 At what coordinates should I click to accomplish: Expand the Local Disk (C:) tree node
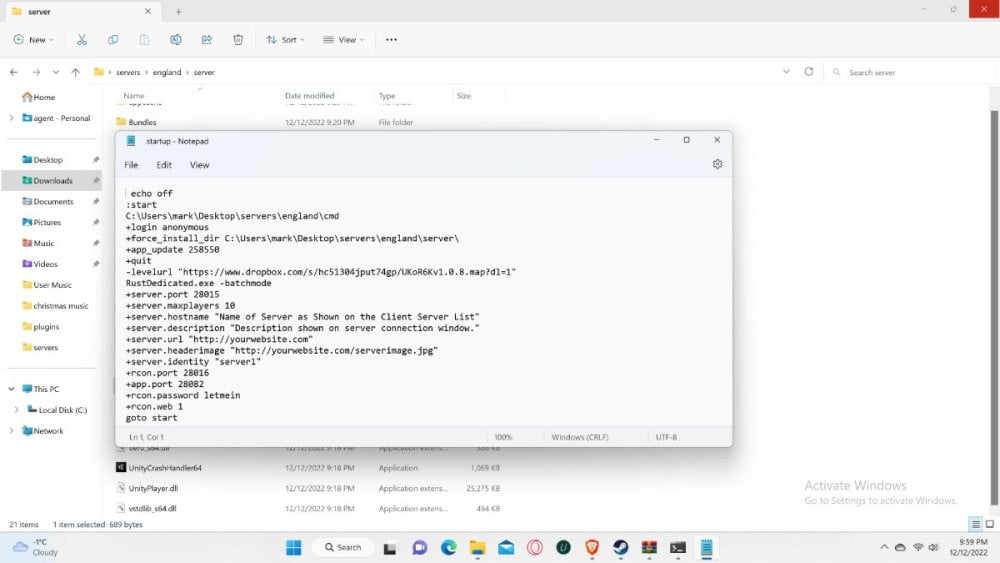(x=16, y=410)
